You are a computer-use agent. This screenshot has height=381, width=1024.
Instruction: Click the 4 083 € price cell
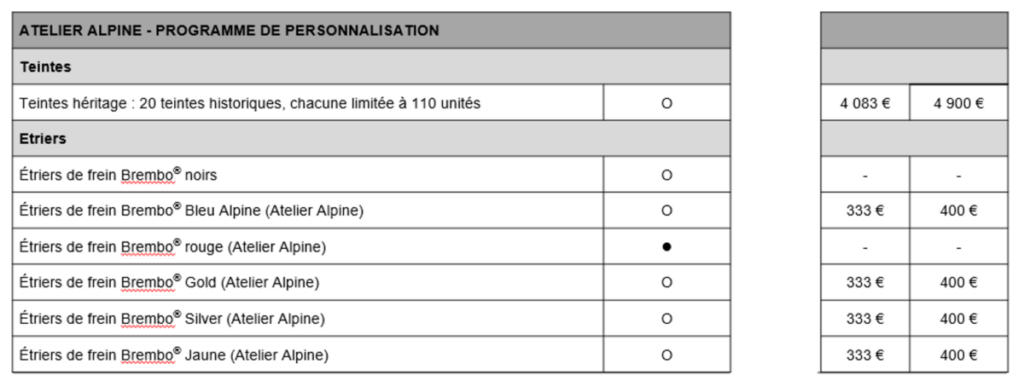coord(865,103)
